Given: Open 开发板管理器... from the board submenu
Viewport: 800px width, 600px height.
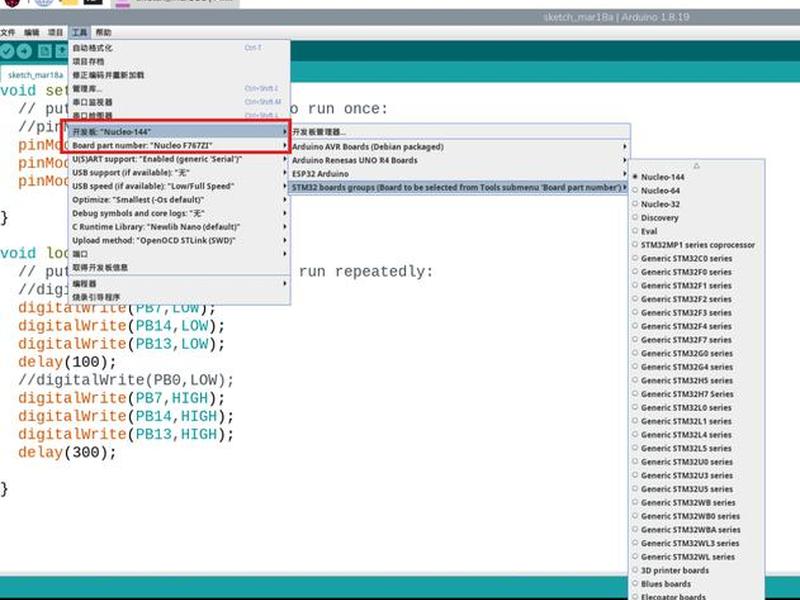Looking at the screenshot, I should [x=459, y=132].
